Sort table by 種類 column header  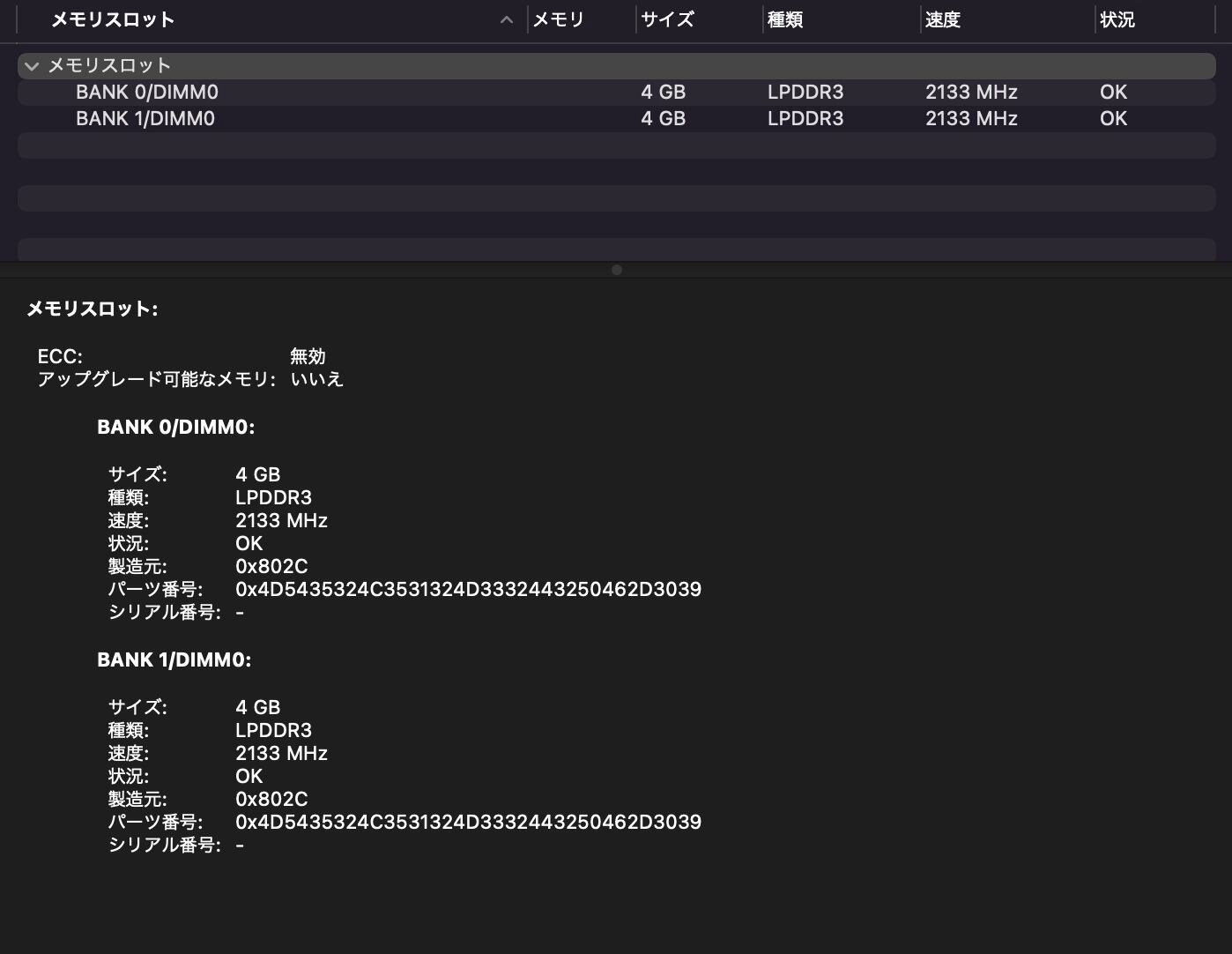[x=785, y=19]
